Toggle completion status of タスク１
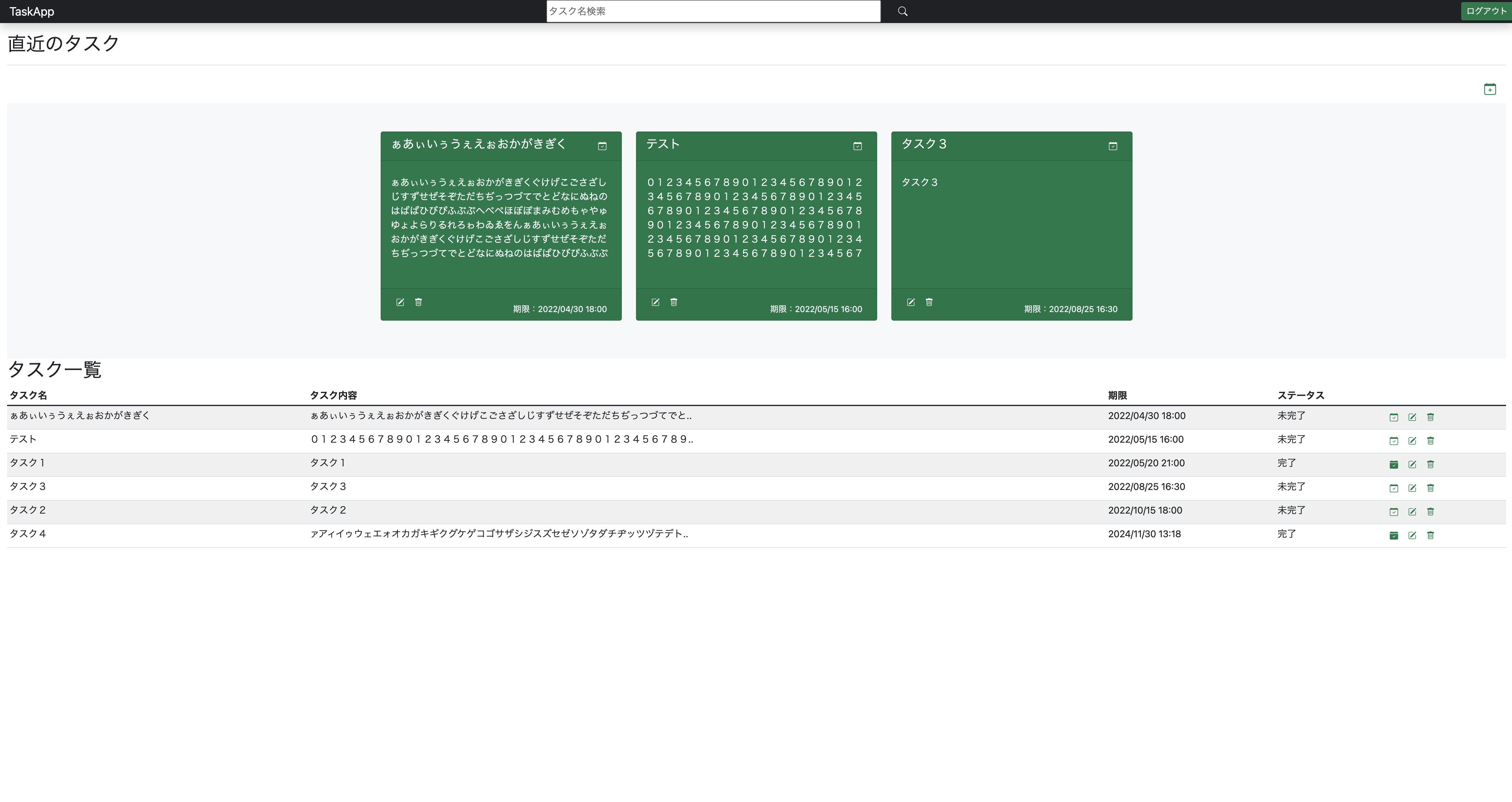Screen dimensions: 1512x802 (x=1395, y=464)
